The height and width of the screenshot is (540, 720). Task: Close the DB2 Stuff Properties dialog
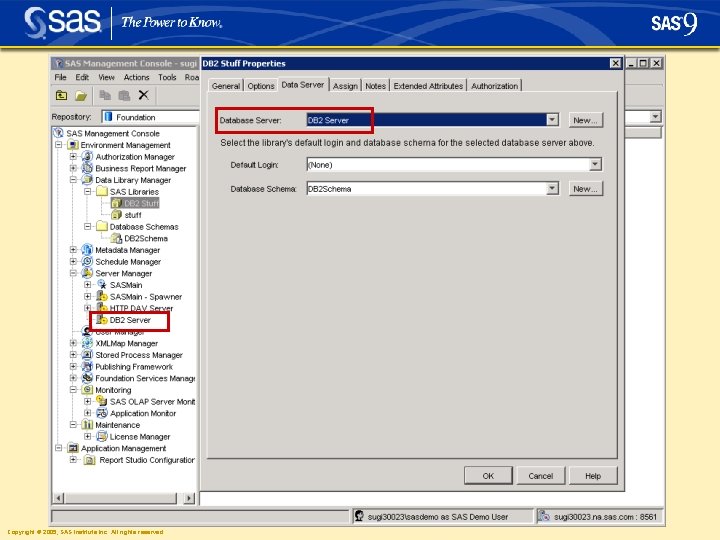click(615, 63)
